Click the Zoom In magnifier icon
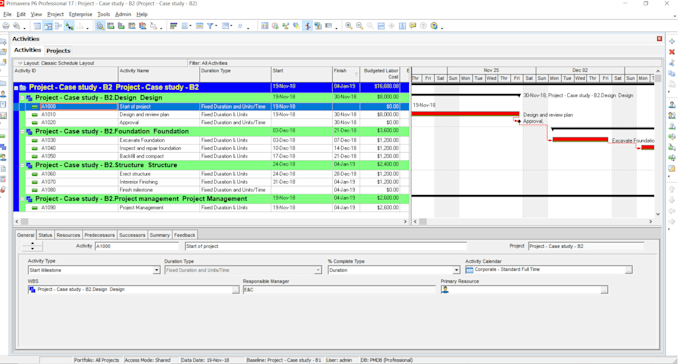Viewport: 680px width, 364px height. [x=349, y=26]
